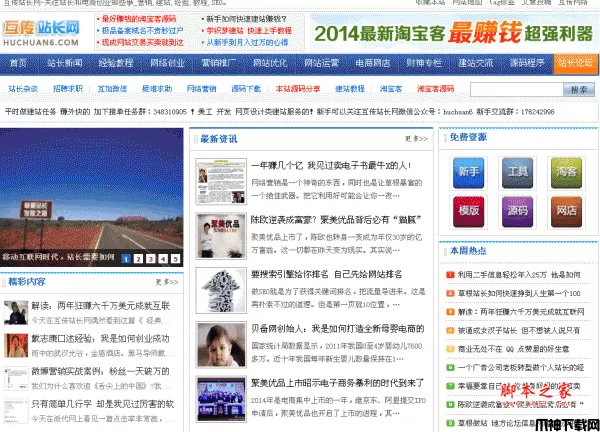Click top link 最好赚钱的淘宝客源码

(139, 19)
